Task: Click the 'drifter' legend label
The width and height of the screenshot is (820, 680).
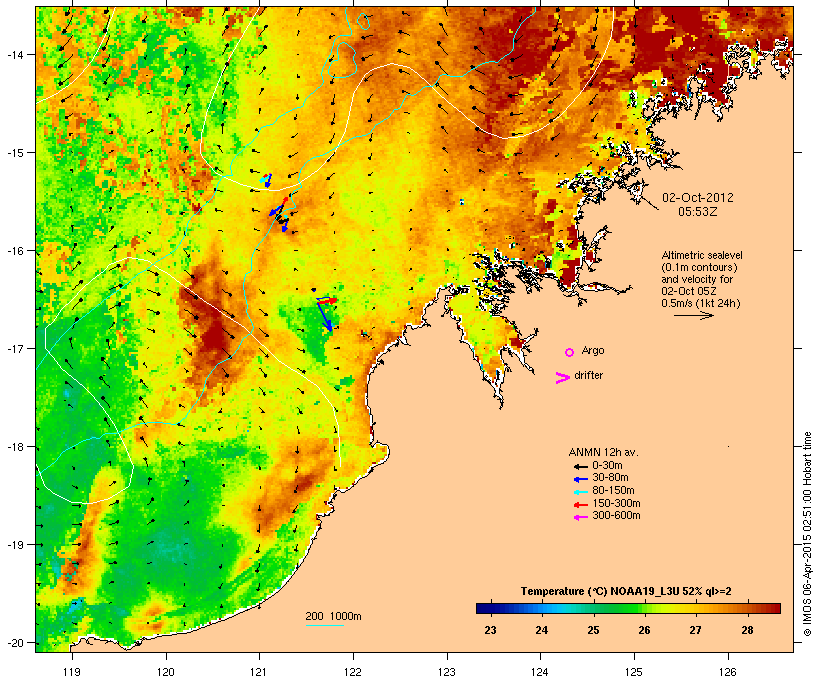Action: pos(588,375)
